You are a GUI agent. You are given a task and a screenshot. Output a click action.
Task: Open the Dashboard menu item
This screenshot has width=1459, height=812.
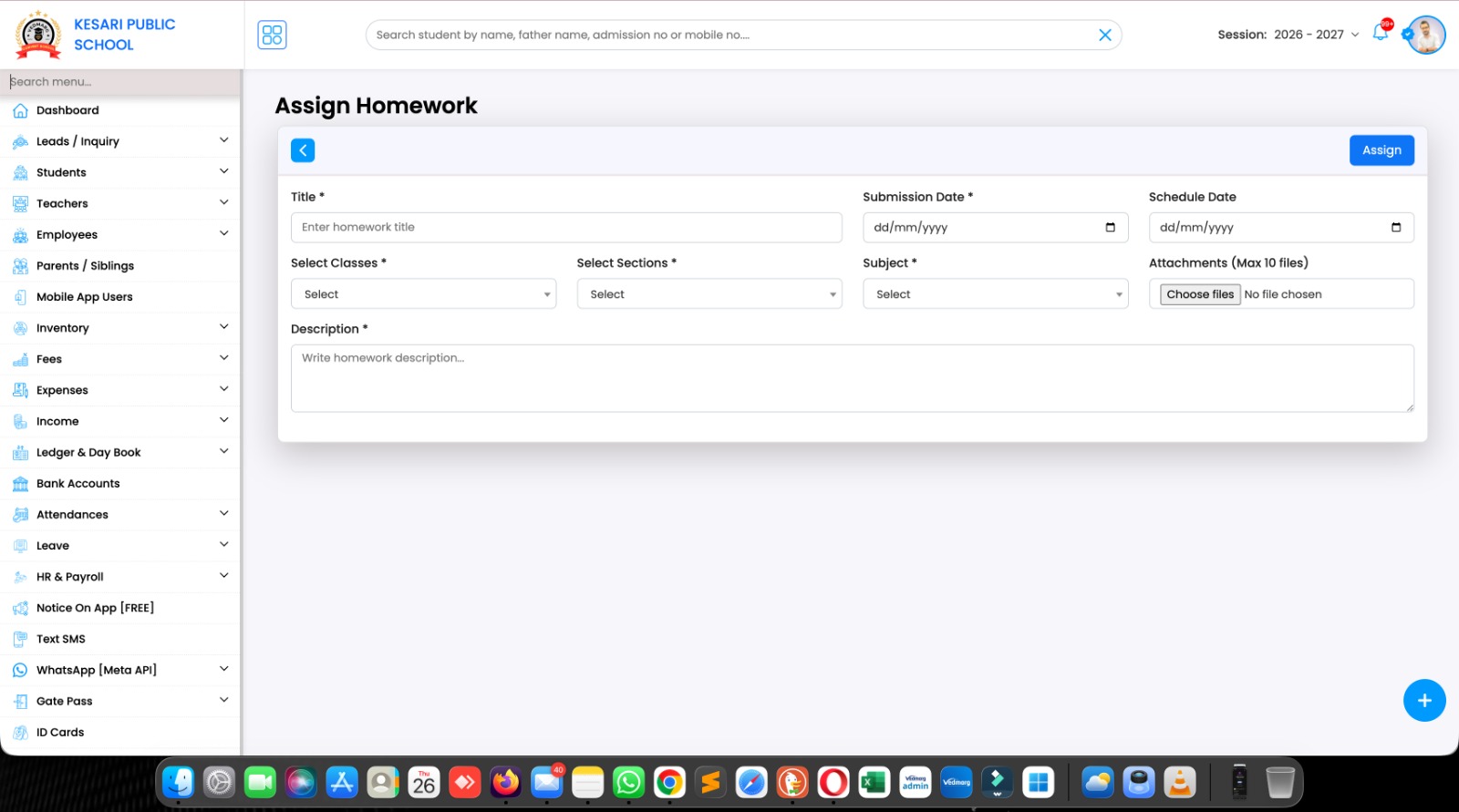point(120,111)
